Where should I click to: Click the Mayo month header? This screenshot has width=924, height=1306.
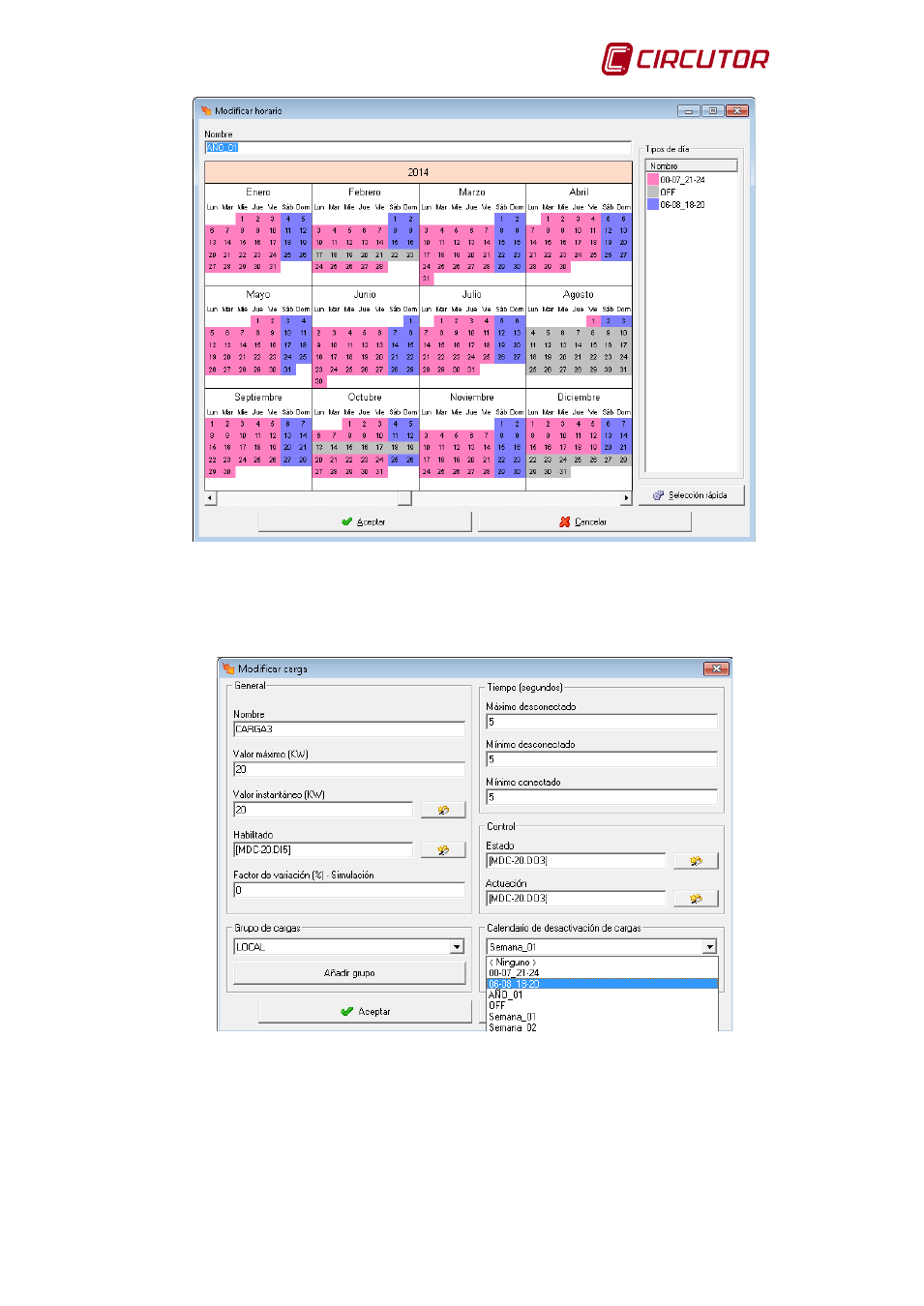(258, 295)
